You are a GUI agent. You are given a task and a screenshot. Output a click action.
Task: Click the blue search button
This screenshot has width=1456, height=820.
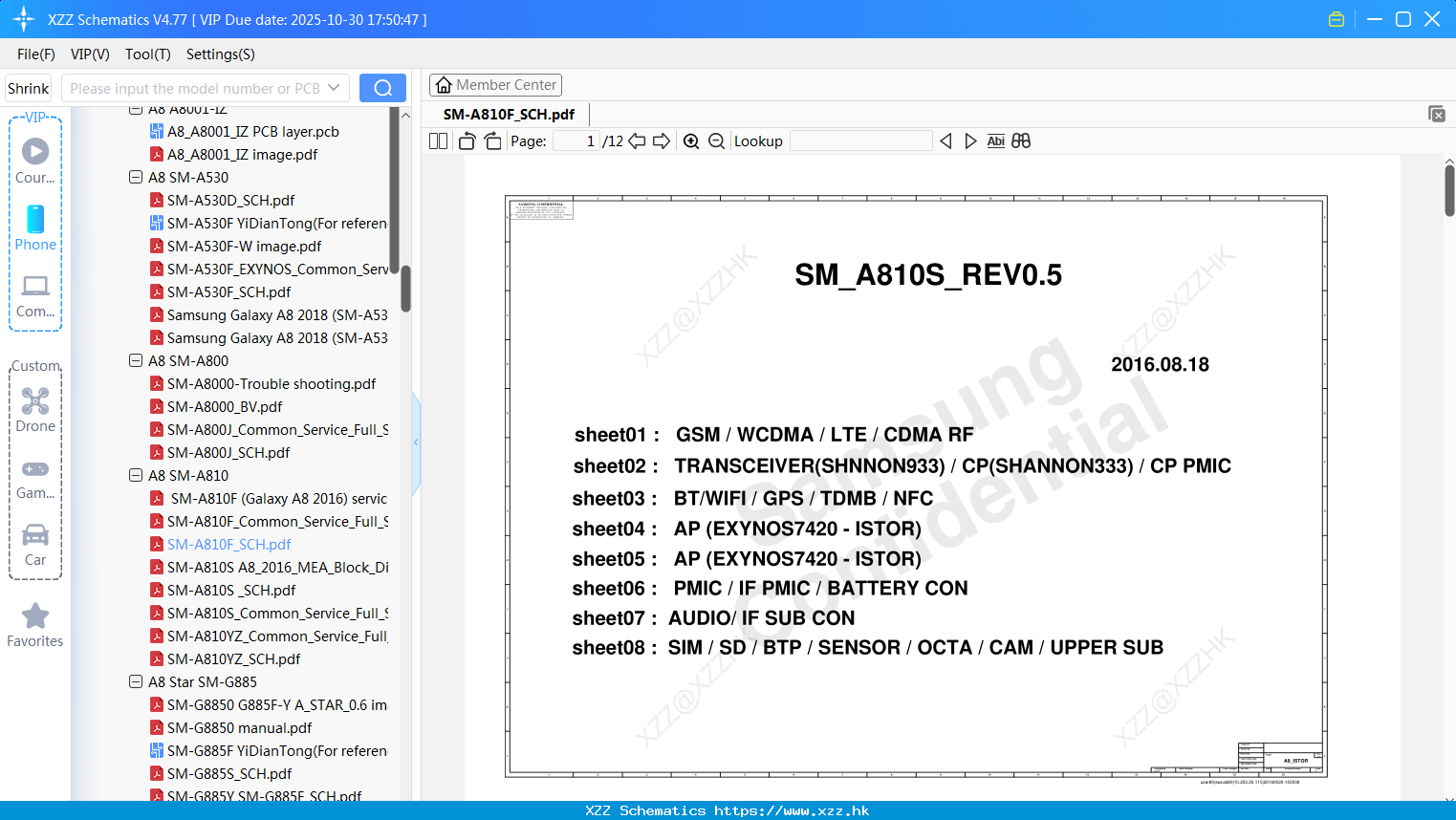(x=382, y=88)
